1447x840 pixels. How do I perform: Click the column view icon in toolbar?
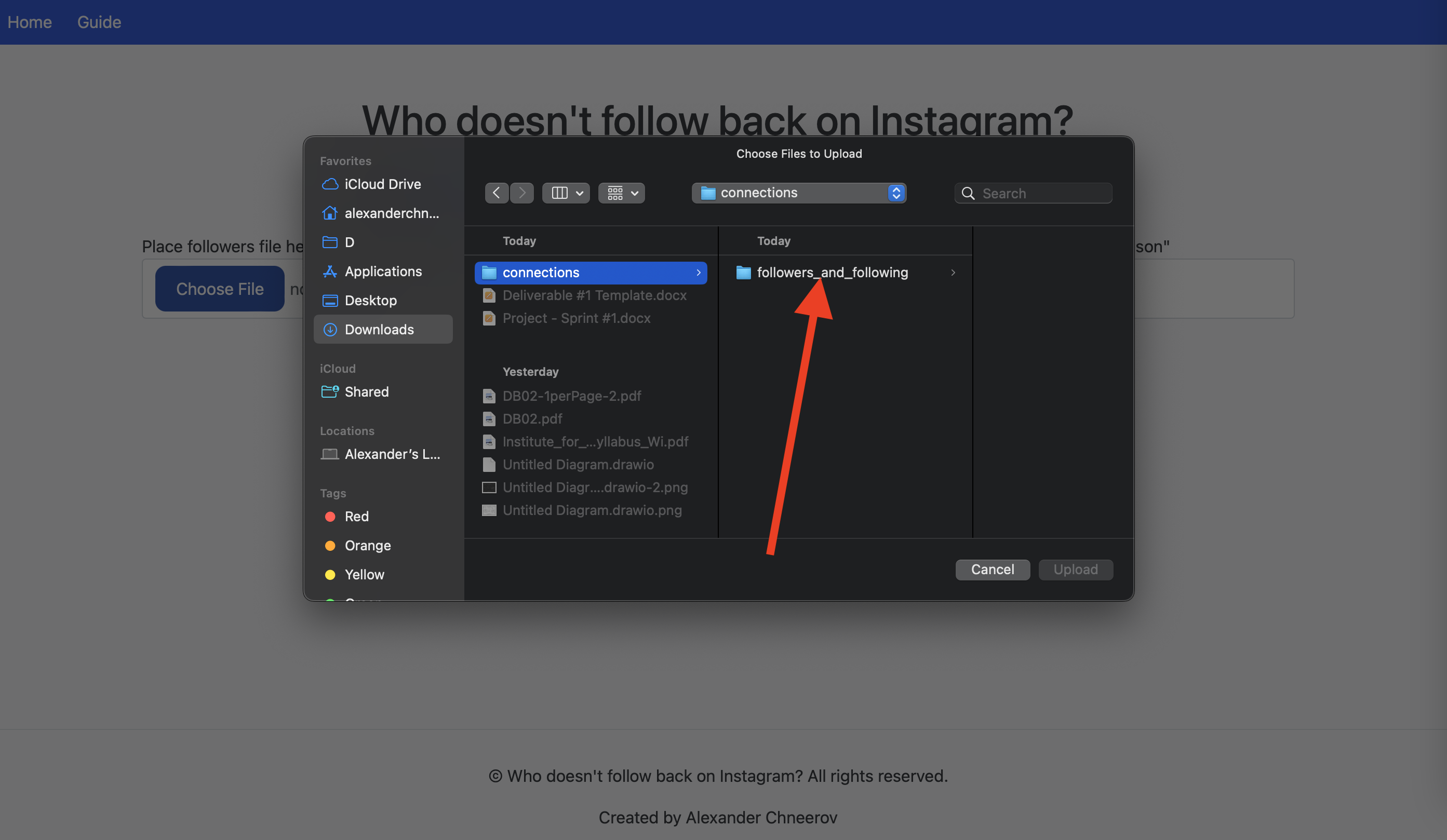(x=558, y=192)
